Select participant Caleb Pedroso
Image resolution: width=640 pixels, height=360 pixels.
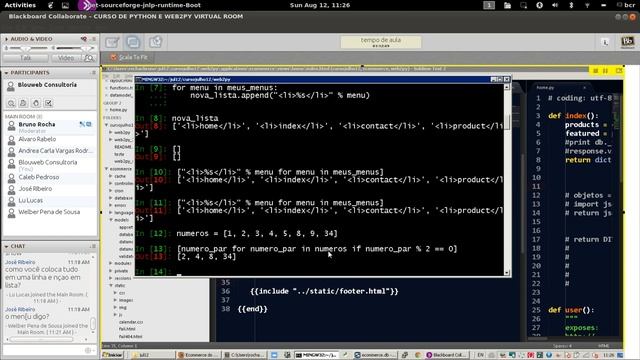tap(50, 177)
